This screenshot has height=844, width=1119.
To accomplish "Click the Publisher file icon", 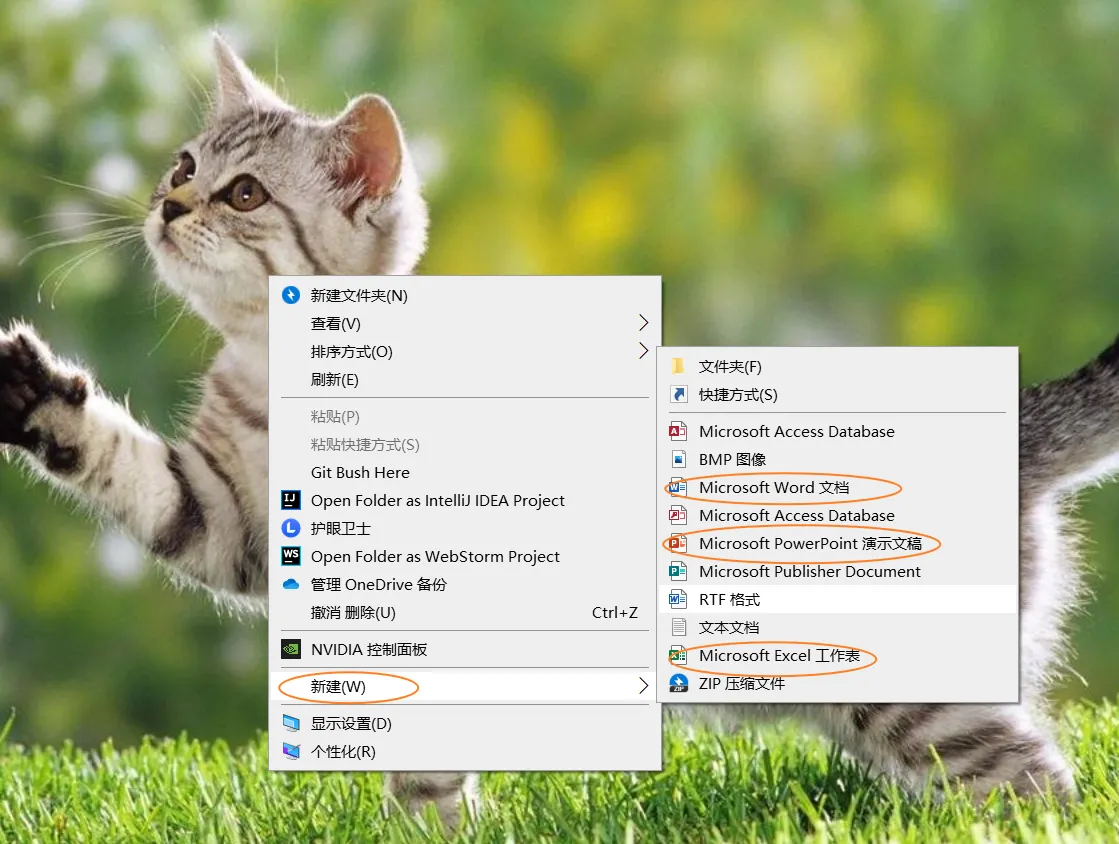I will tap(678, 571).
